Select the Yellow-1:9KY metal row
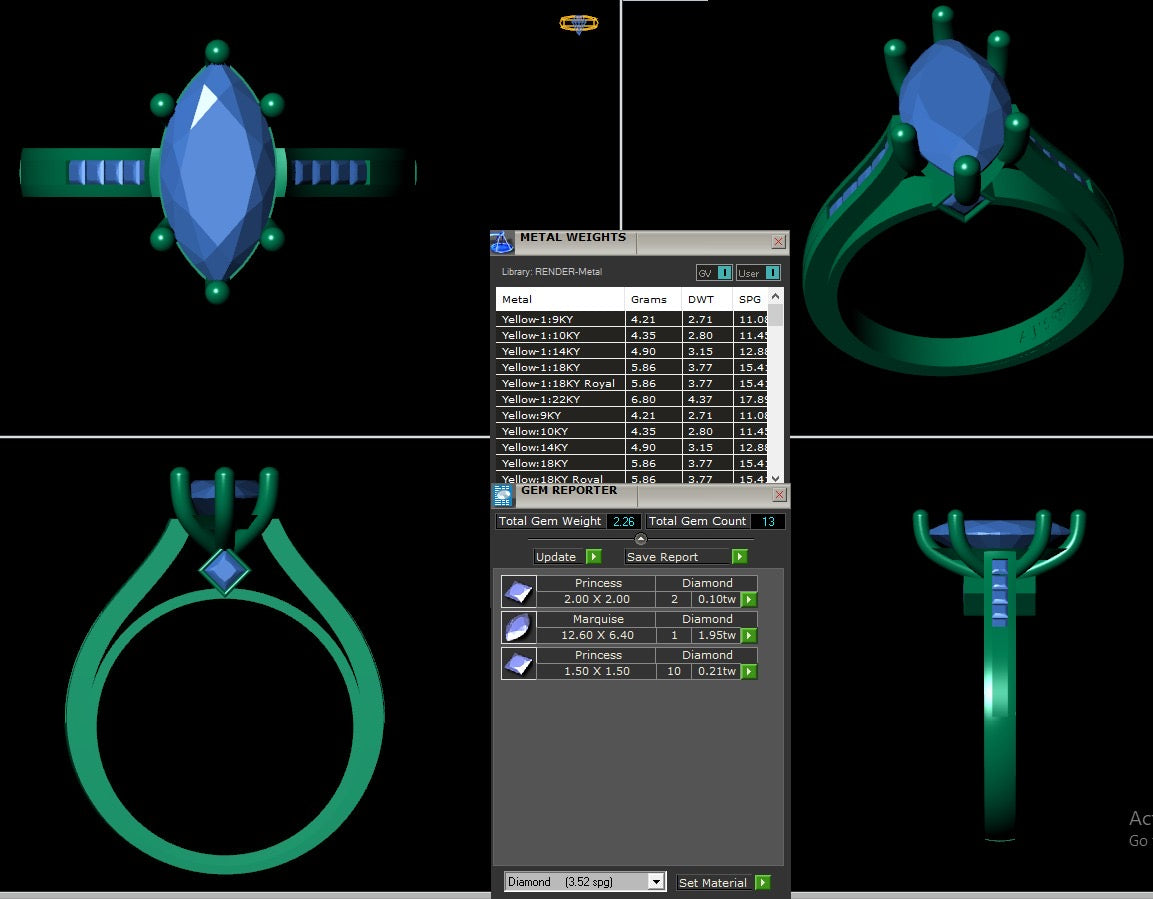This screenshot has height=899, width=1153. (x=632, y=319)
